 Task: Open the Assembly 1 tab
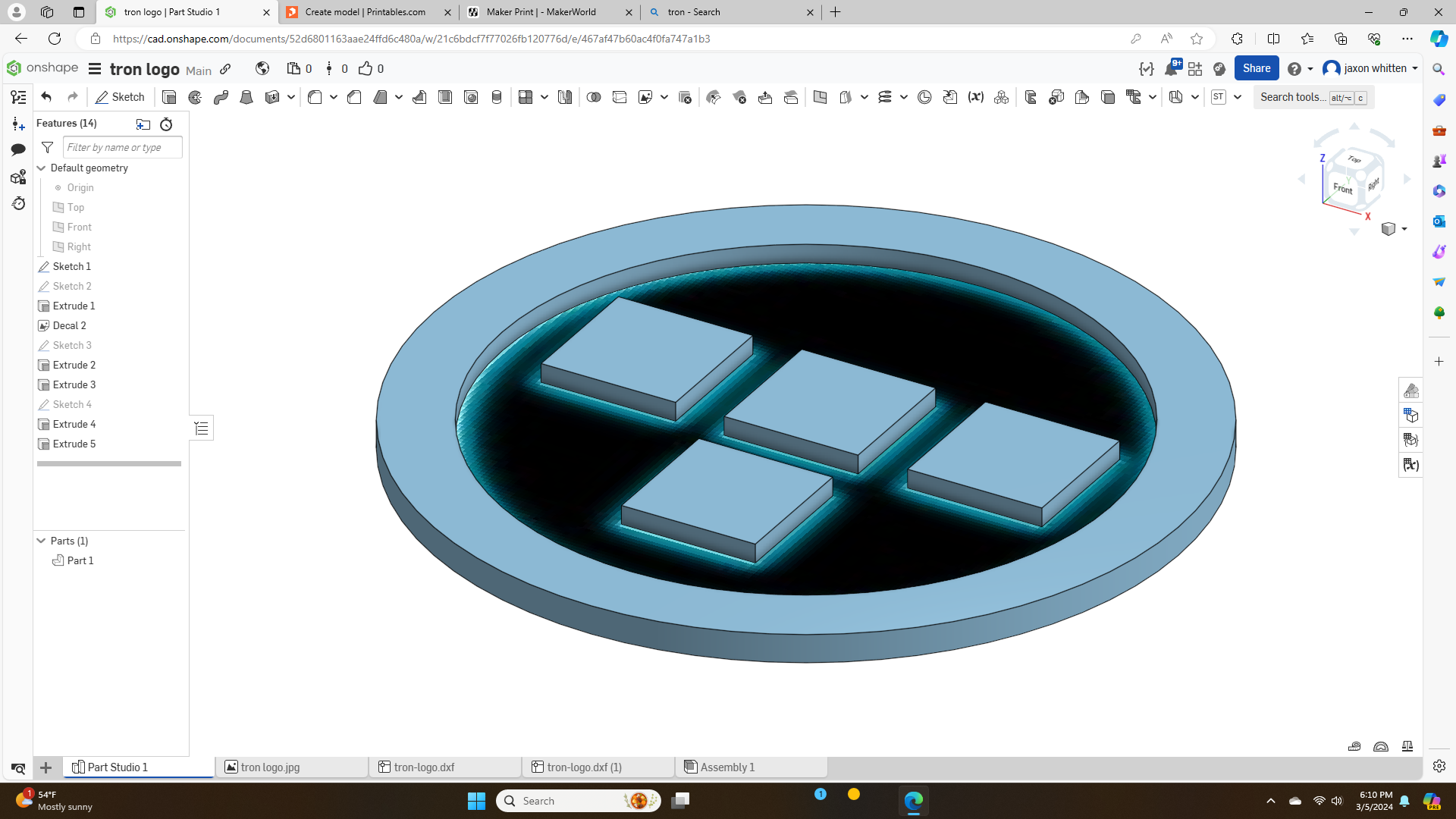[751, 767]
